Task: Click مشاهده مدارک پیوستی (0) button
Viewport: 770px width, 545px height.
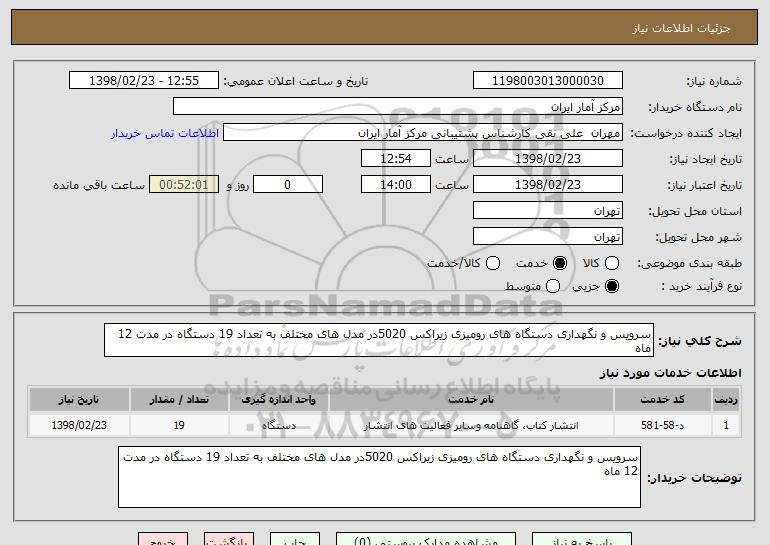Action: 426,539
